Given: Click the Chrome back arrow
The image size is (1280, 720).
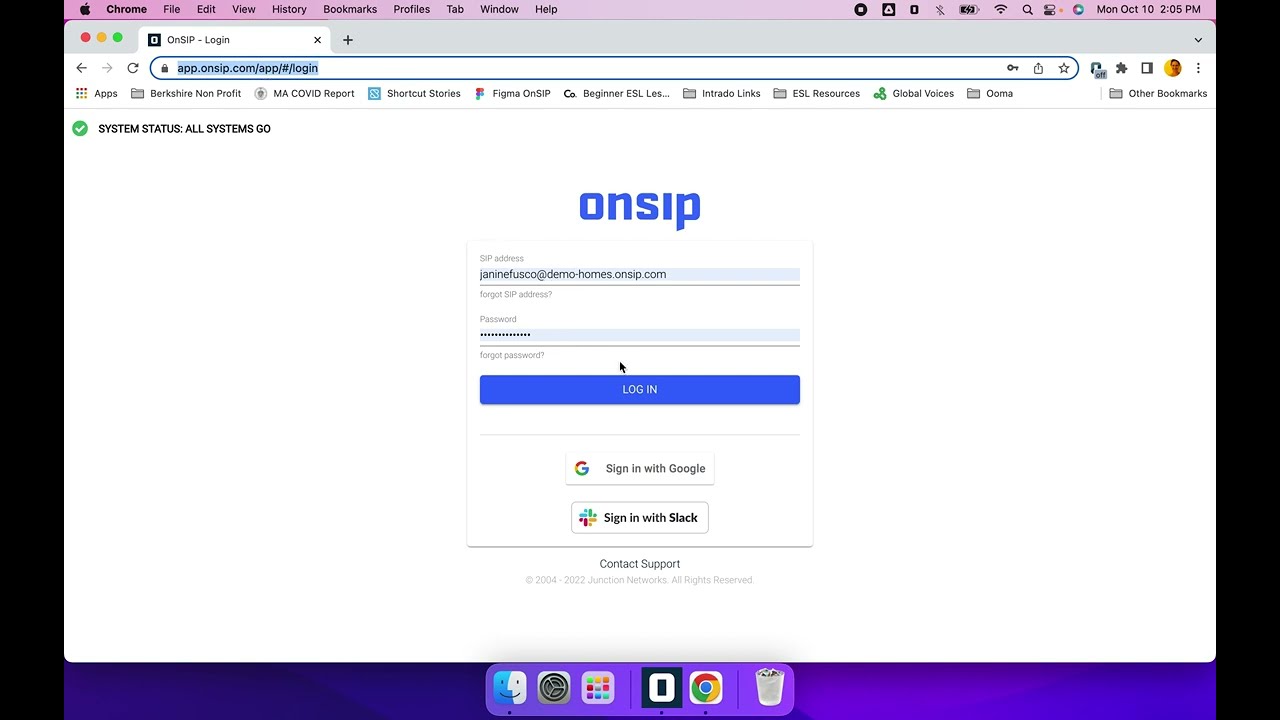Looking at the screenshot, I should pos(82,68).
